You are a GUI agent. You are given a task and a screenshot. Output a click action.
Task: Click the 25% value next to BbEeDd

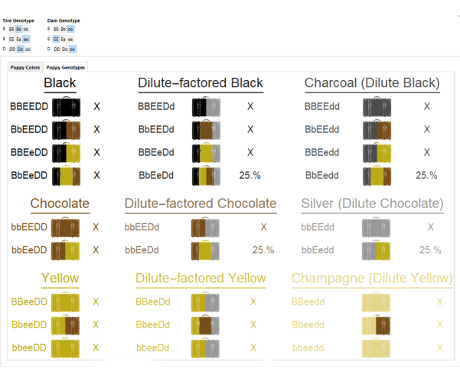(250, 175)
